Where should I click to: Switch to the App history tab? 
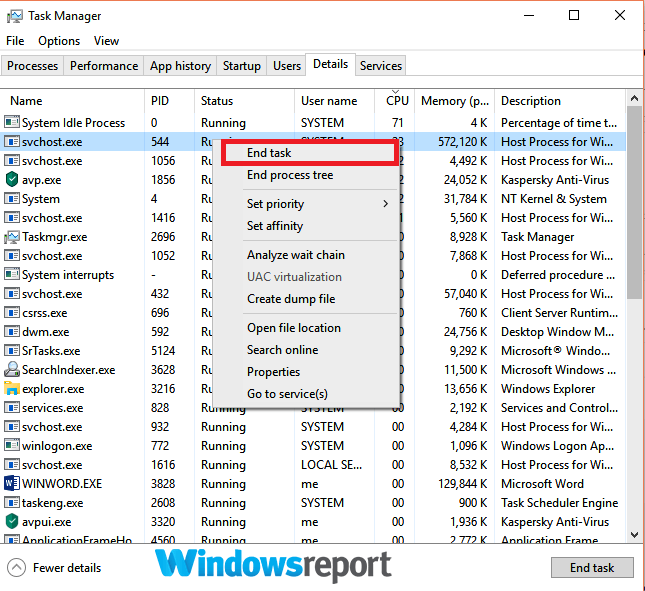pos(180,66)
